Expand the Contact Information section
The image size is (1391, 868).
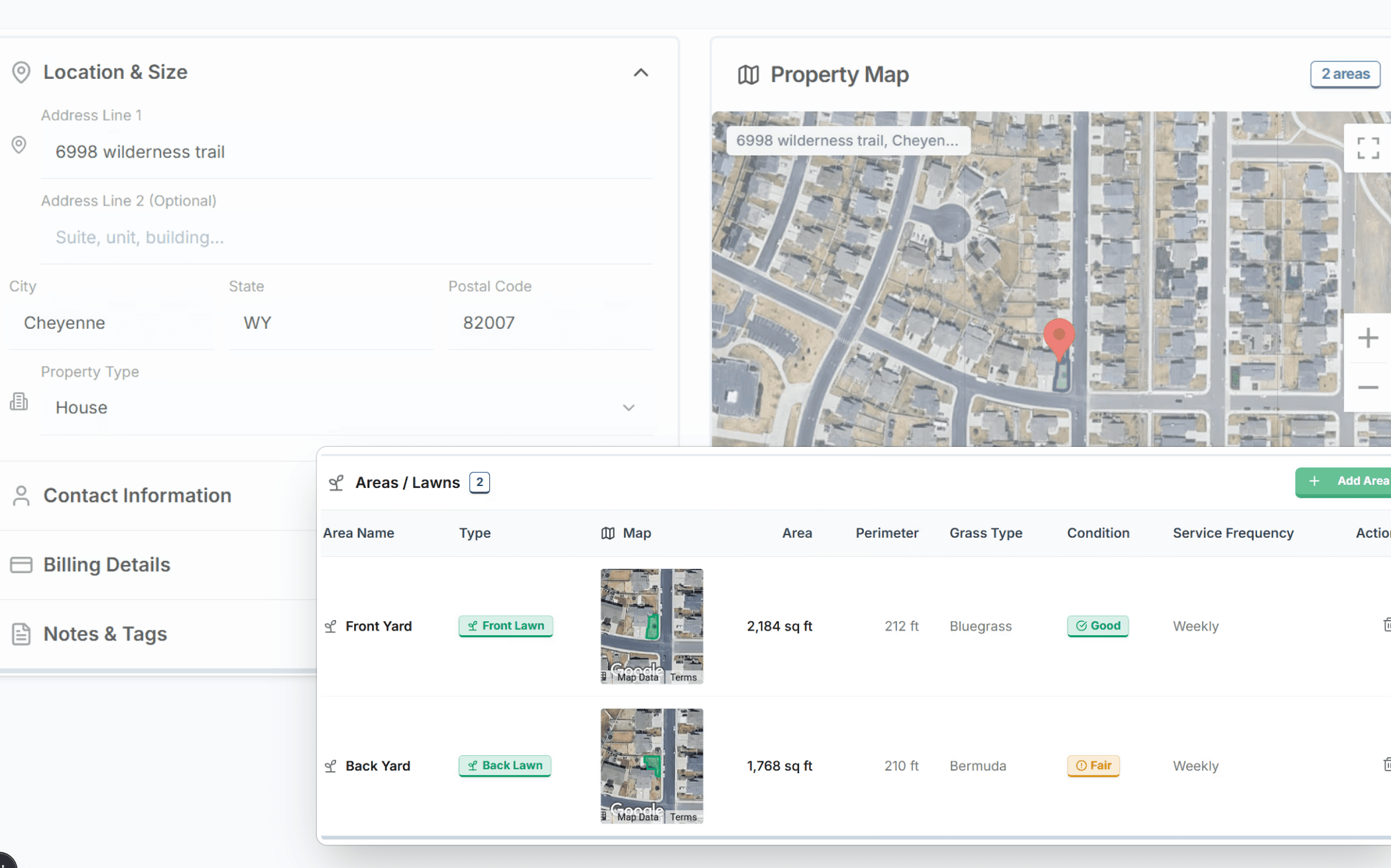point(137,495)
